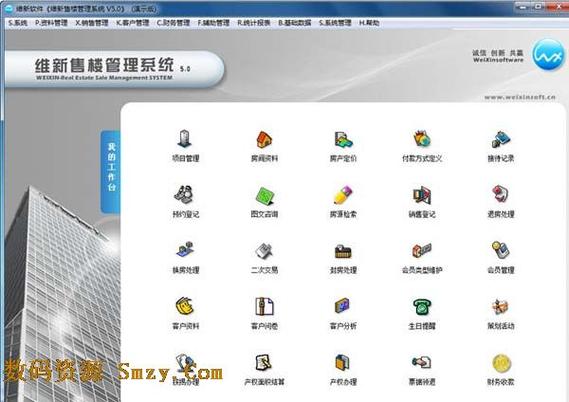
Task: Open the H.帮助 menu
Action: click(x=369, y=23)
